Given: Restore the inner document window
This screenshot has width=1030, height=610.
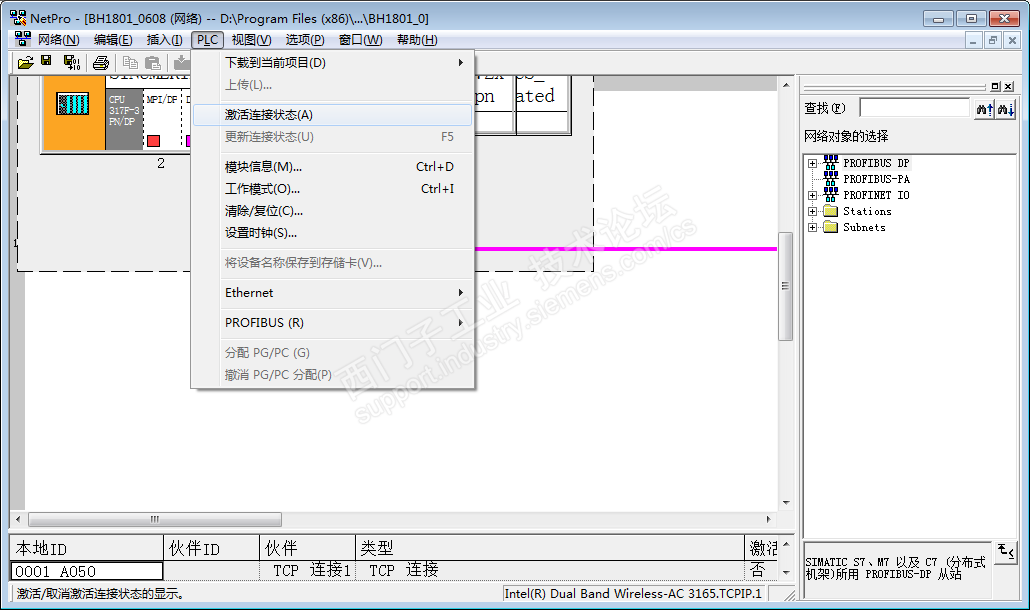Looking at the screenshot, I should (x=993, y=40).
